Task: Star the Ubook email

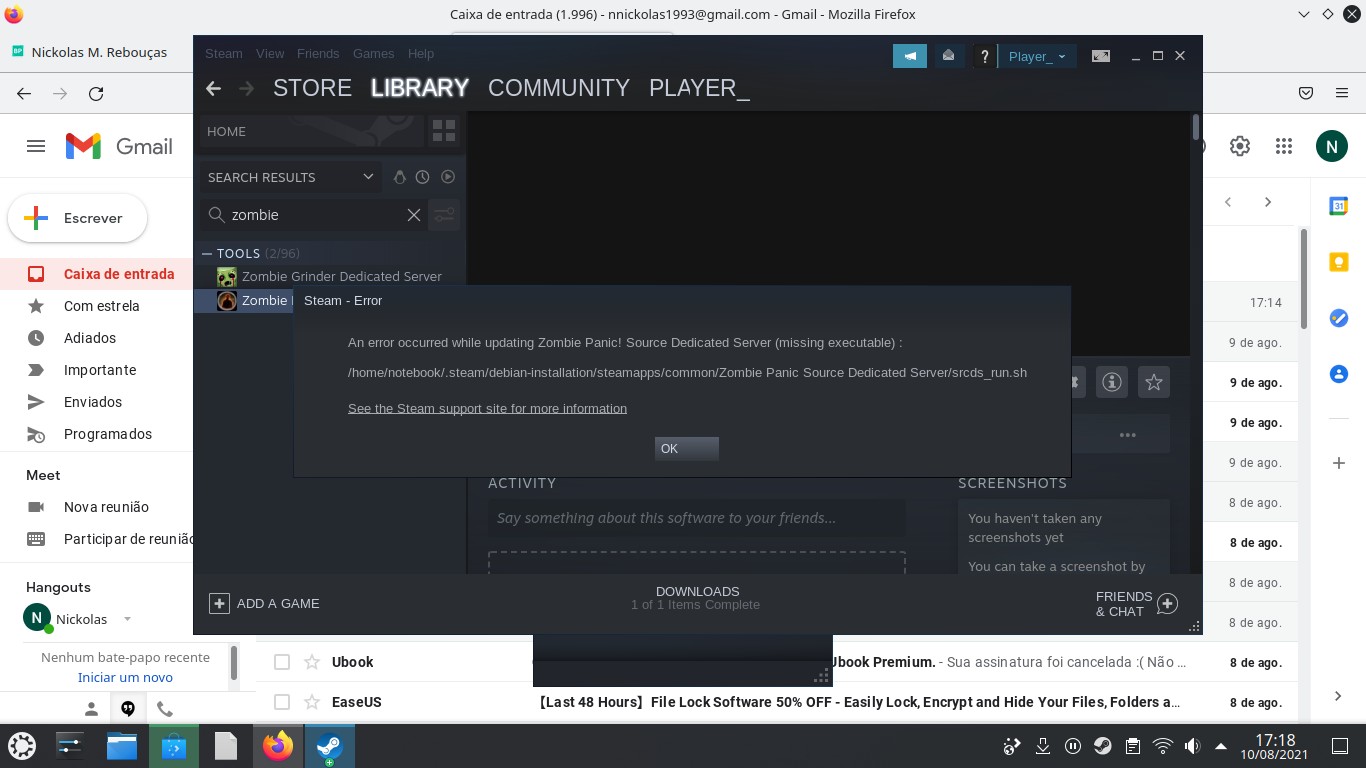Action: click(312, 662)
